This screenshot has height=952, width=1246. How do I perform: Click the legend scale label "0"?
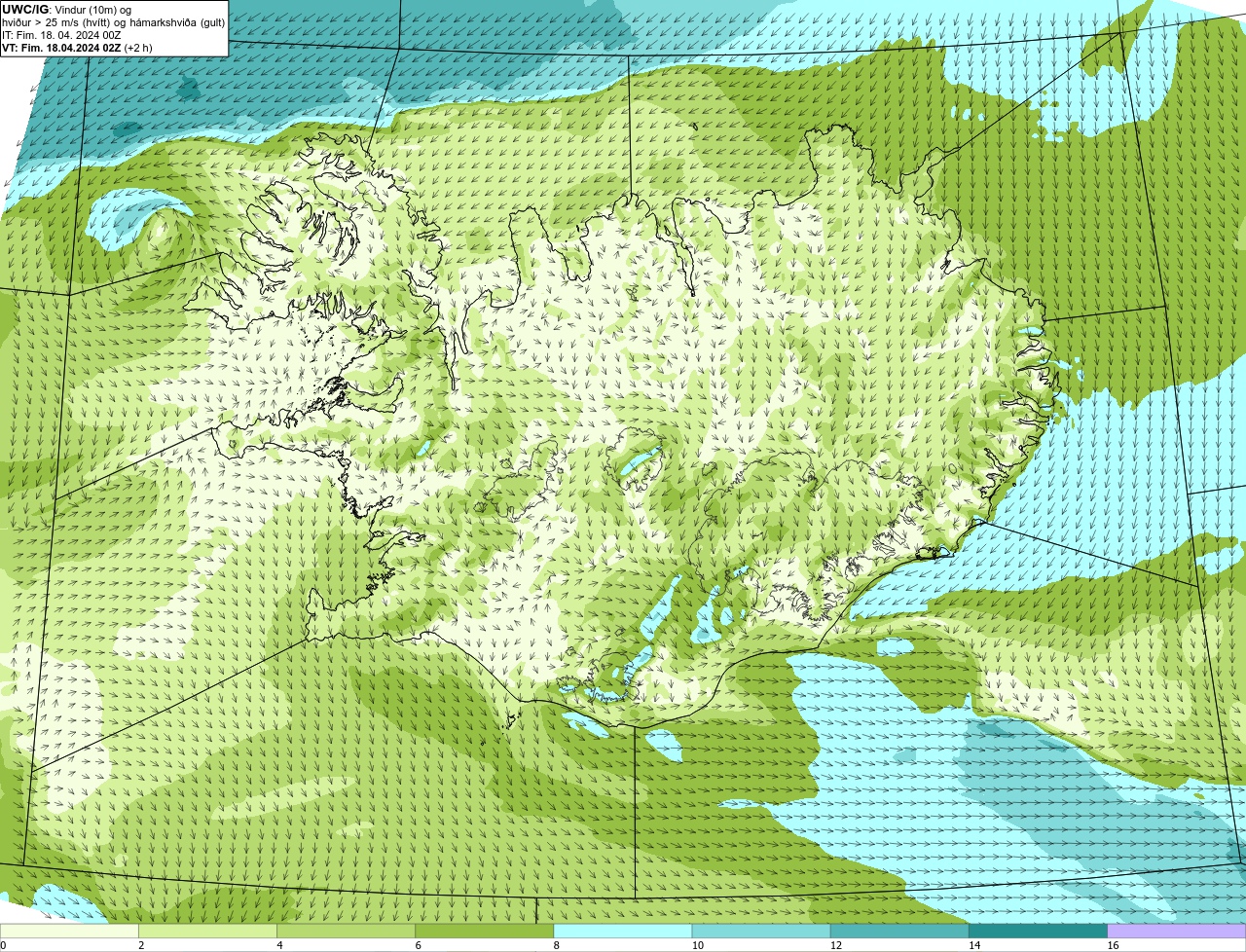[4, 945]
